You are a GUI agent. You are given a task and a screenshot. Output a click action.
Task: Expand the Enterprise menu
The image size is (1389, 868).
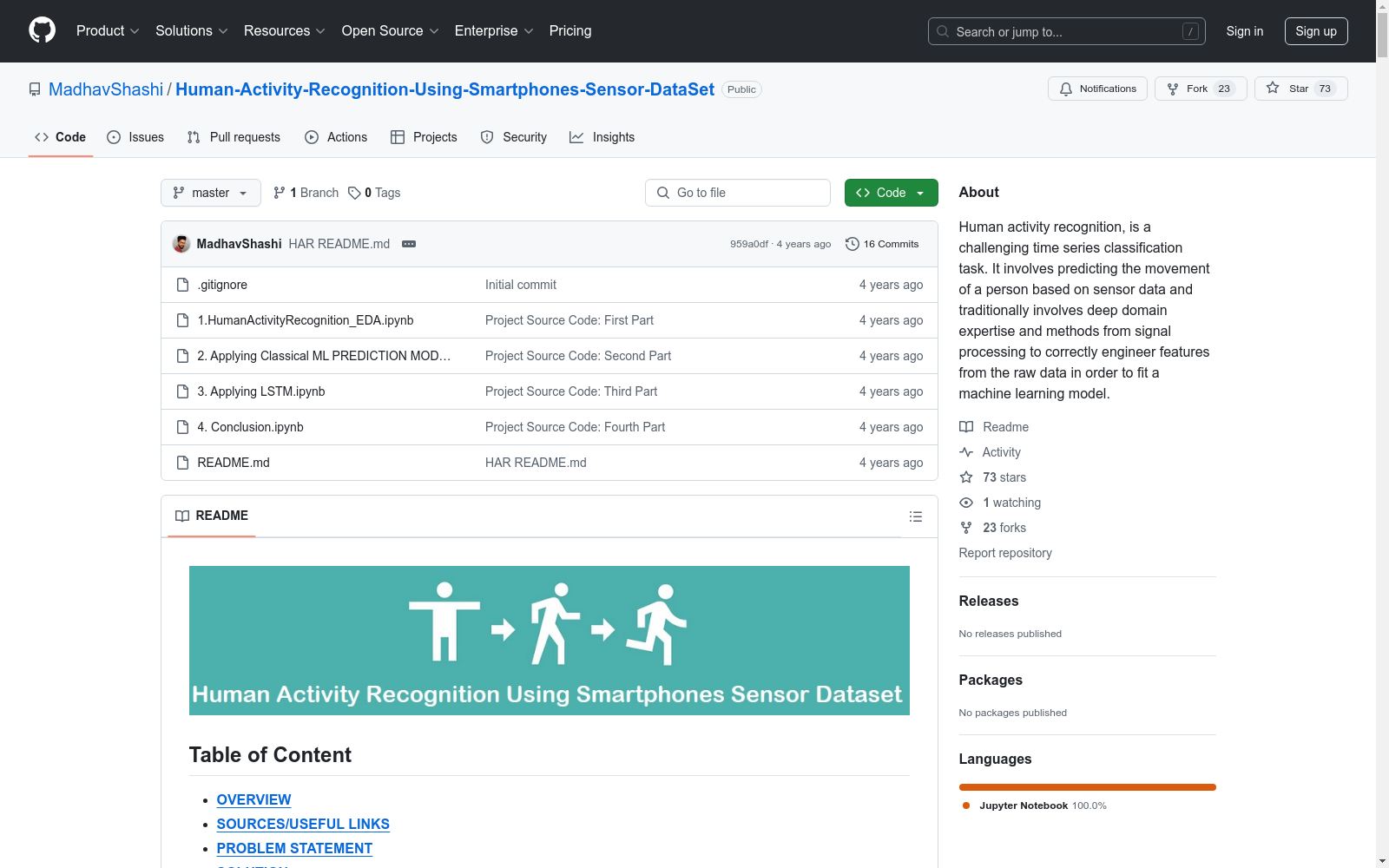click(x=494, y=31)
